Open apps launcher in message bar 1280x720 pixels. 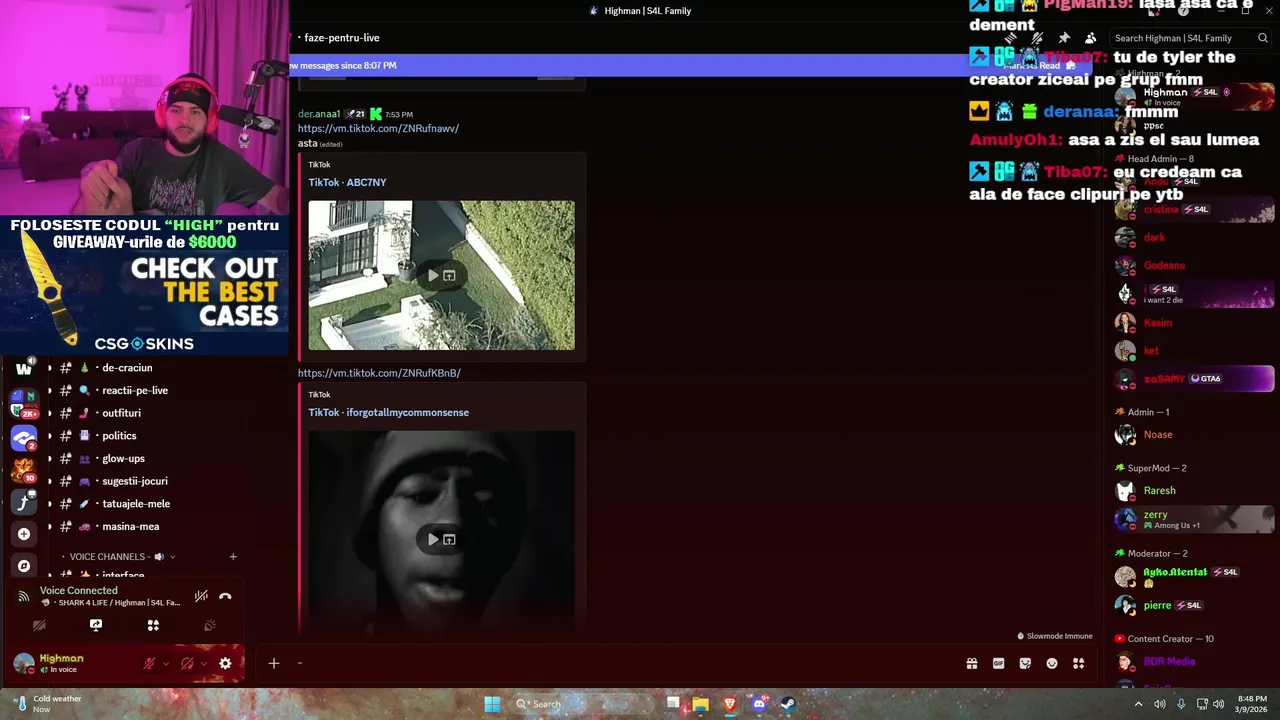pyautogui.click(x=1078, y=663)
